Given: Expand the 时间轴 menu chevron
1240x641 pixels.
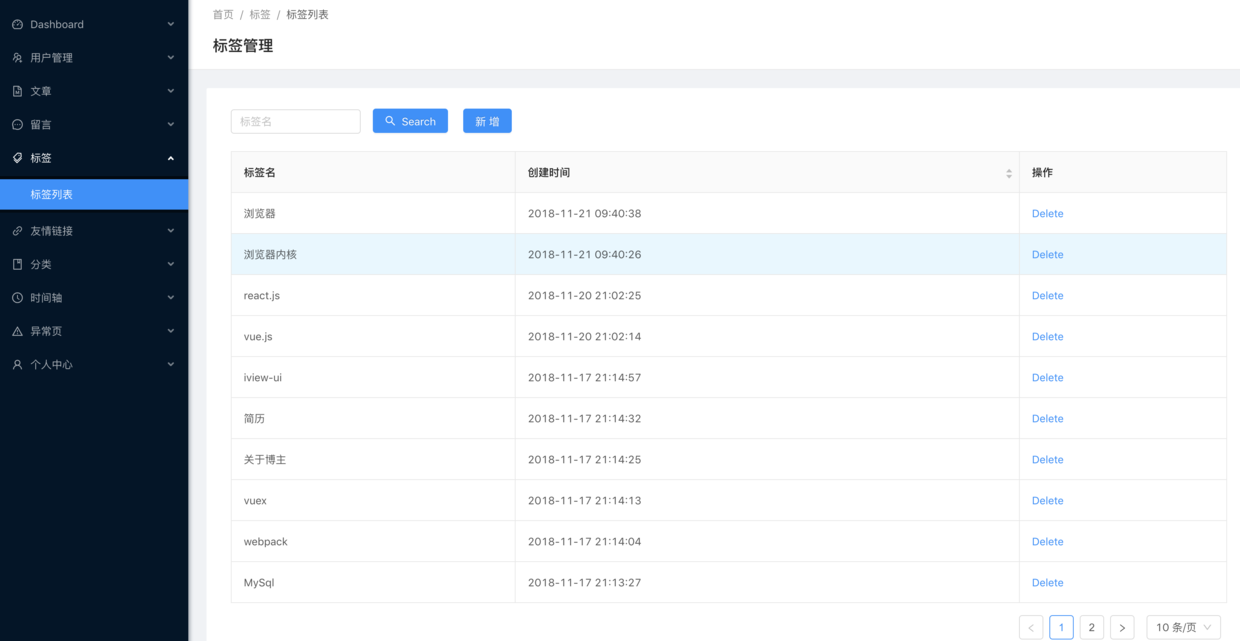Looking at the screenshot, I should click(x=170, y=298).
